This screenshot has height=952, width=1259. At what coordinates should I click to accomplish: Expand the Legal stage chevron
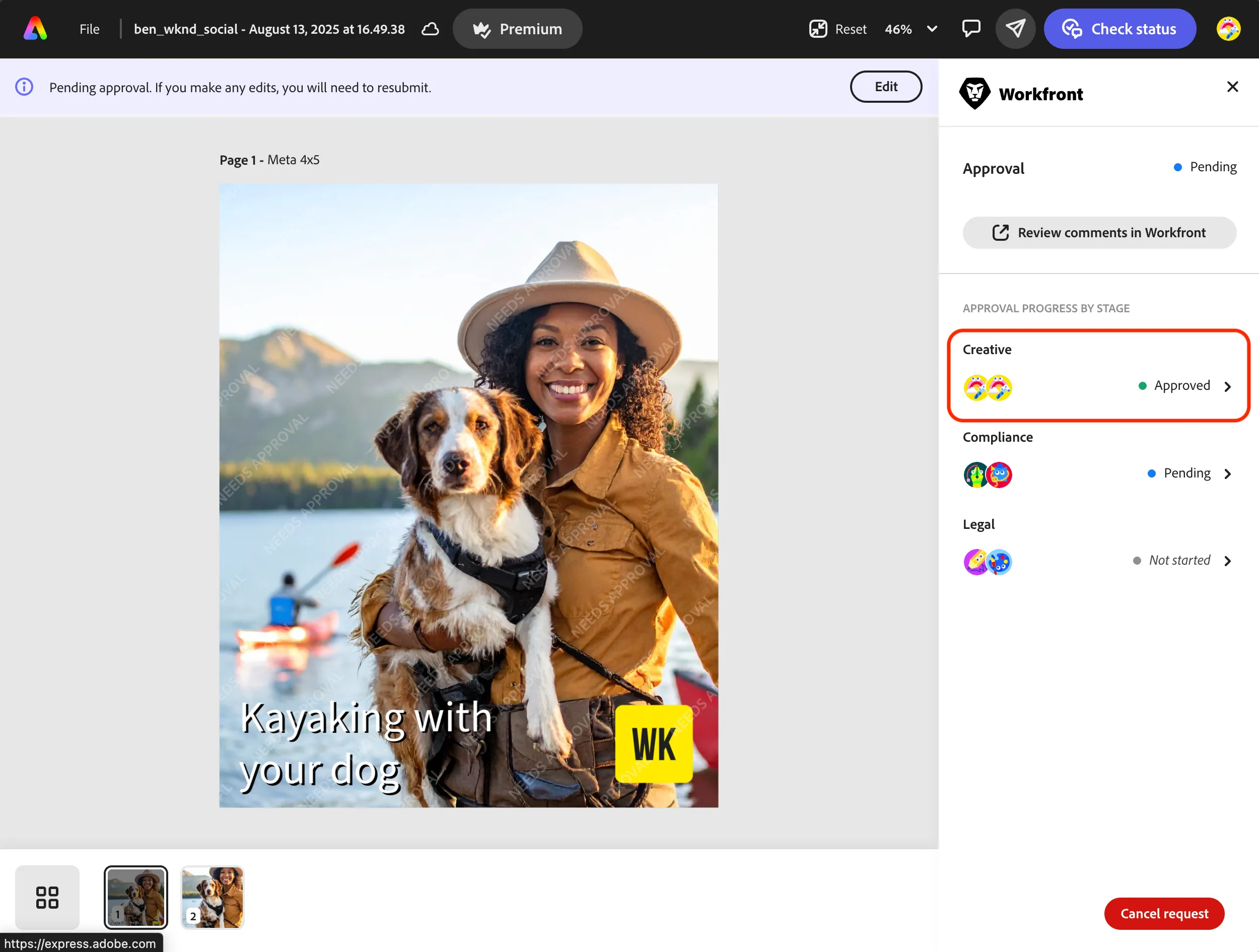click(1228, 561)
